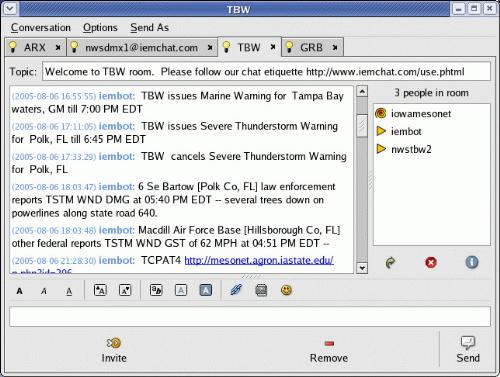Open the Send As menu
Image resolution: width=500 pixels, height=377 pixels.
click(x=150, y=28)
